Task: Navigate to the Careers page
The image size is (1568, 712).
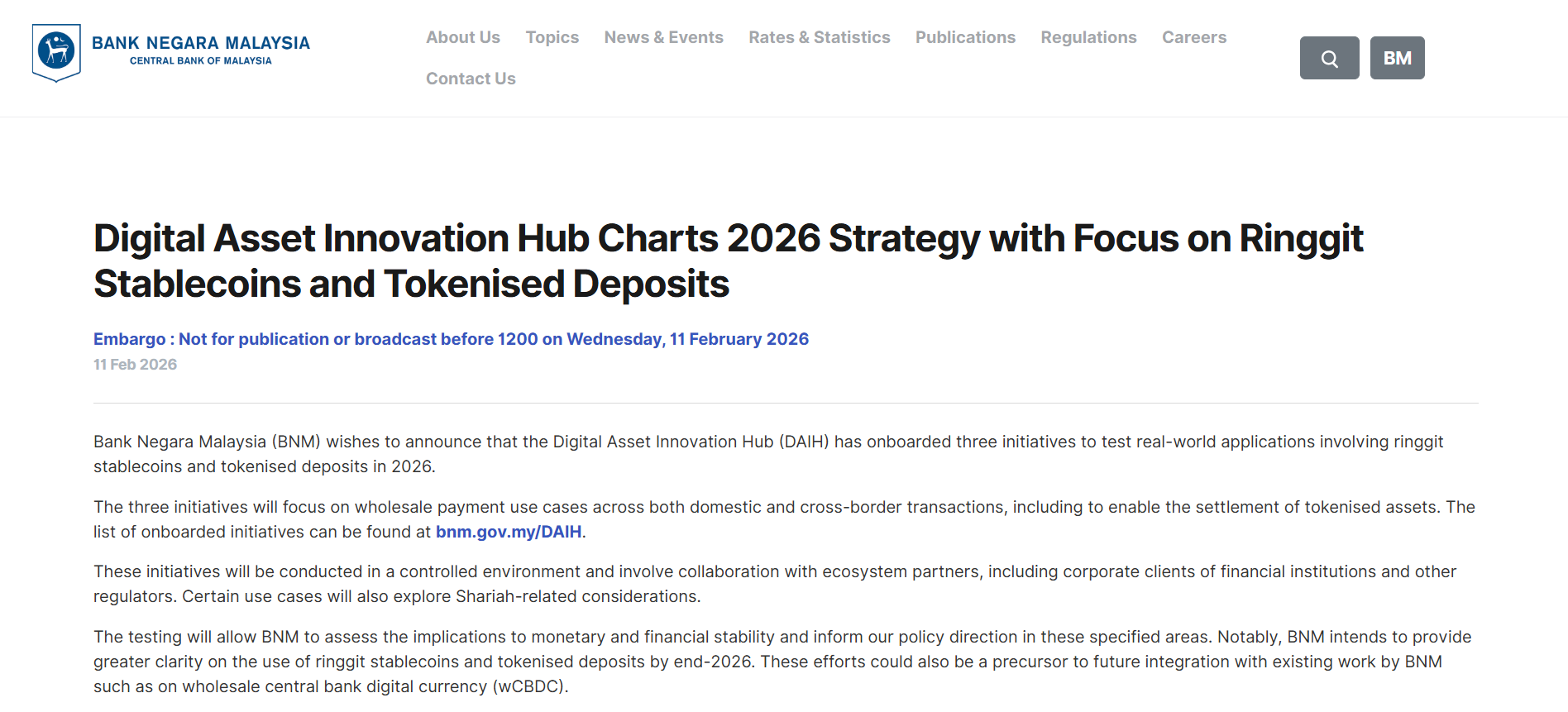Action: (x=1193, y=37)
